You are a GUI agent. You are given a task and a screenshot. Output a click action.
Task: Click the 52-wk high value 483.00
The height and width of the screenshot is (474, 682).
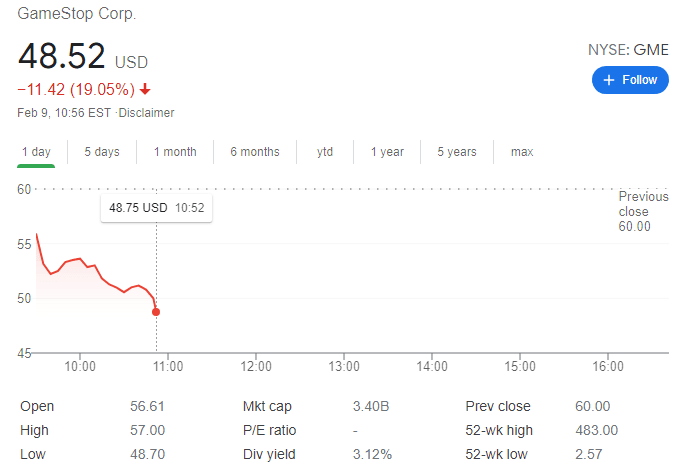(596, 430)
